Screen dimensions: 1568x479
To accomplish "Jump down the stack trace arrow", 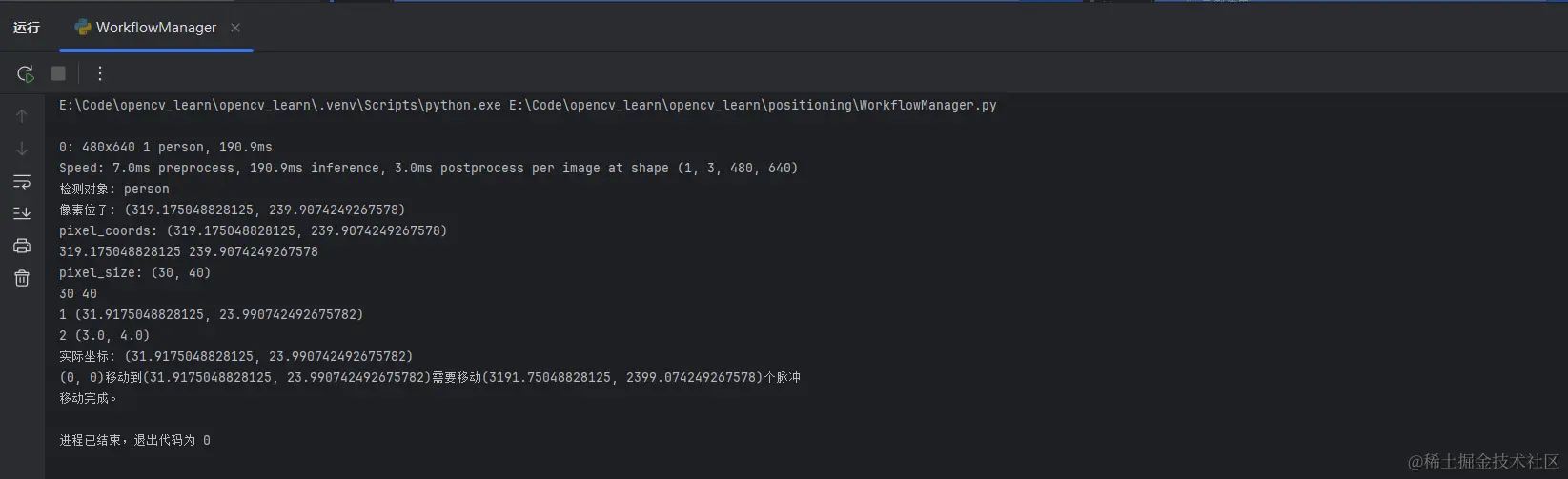I will coord(22,149).
